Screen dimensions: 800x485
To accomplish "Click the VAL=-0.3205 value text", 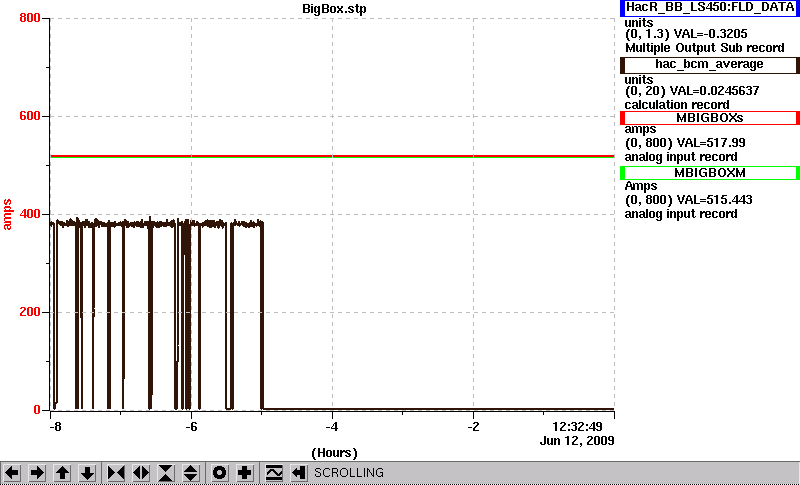I will [x=711, y=34].
